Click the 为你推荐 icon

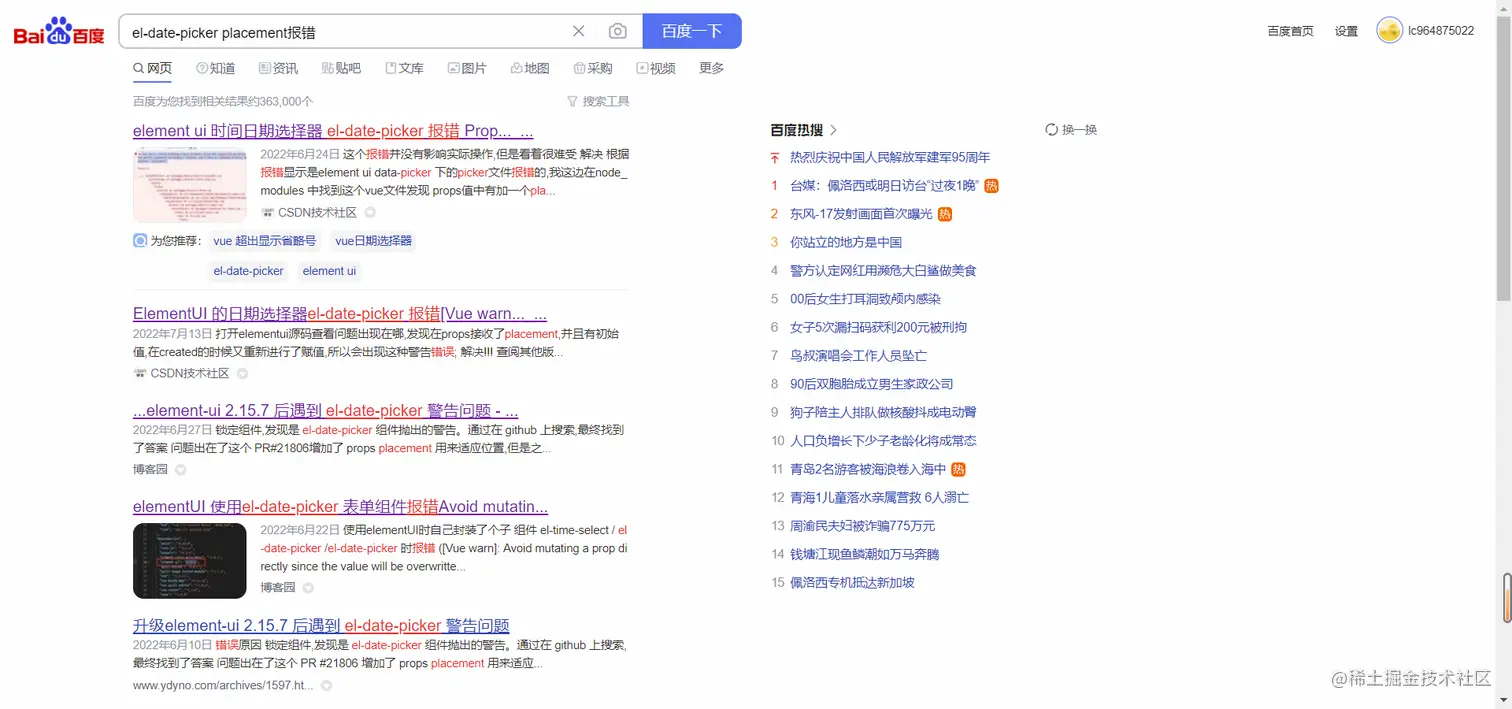pos(140,241)
